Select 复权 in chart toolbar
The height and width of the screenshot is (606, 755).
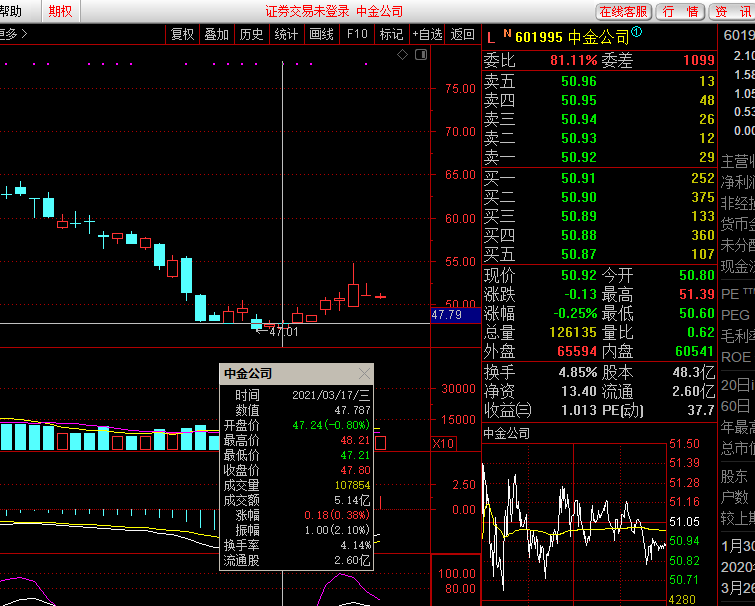tap(182, 34)
